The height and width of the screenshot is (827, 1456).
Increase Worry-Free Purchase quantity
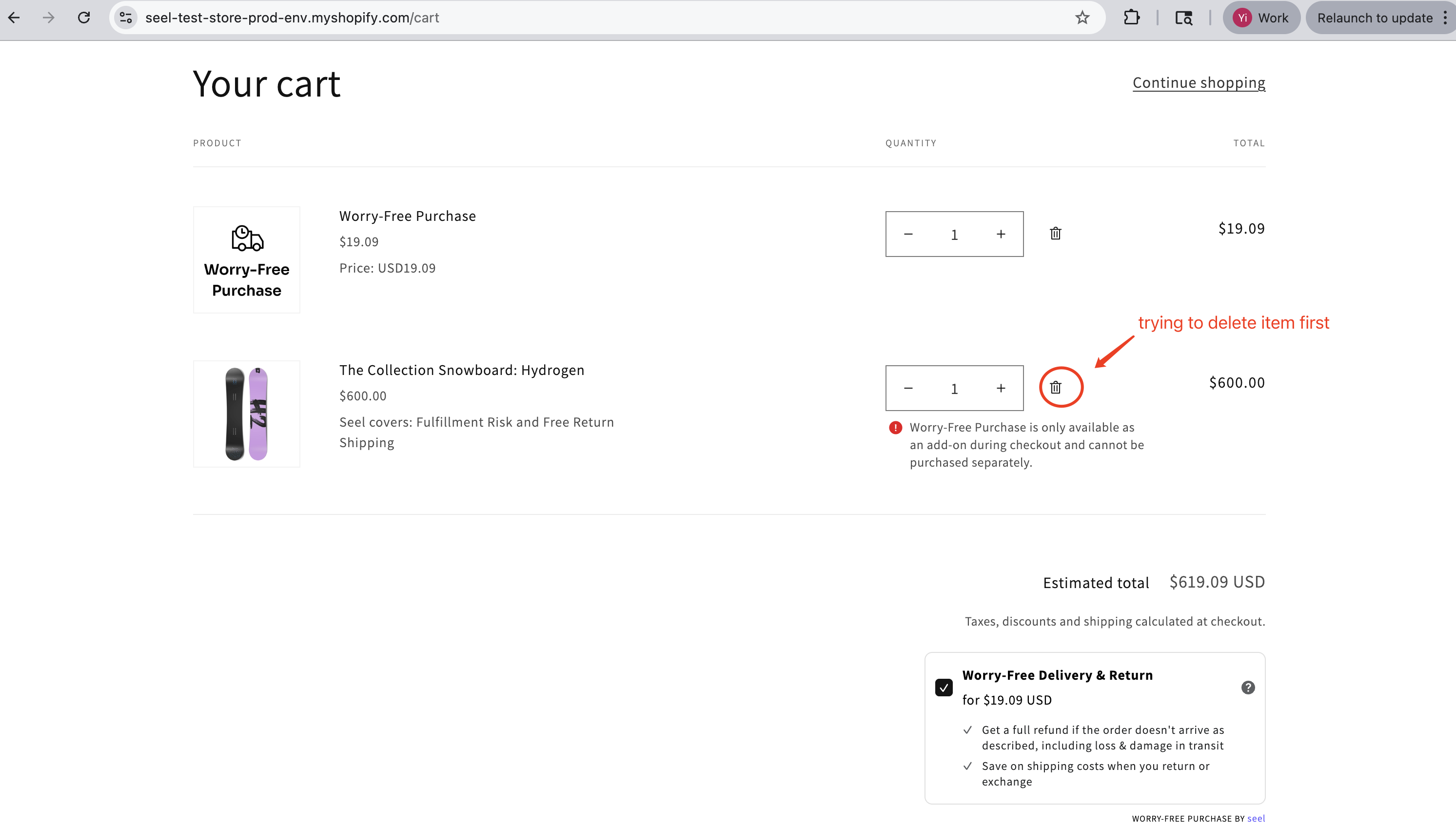click(x=1001, y=234)
